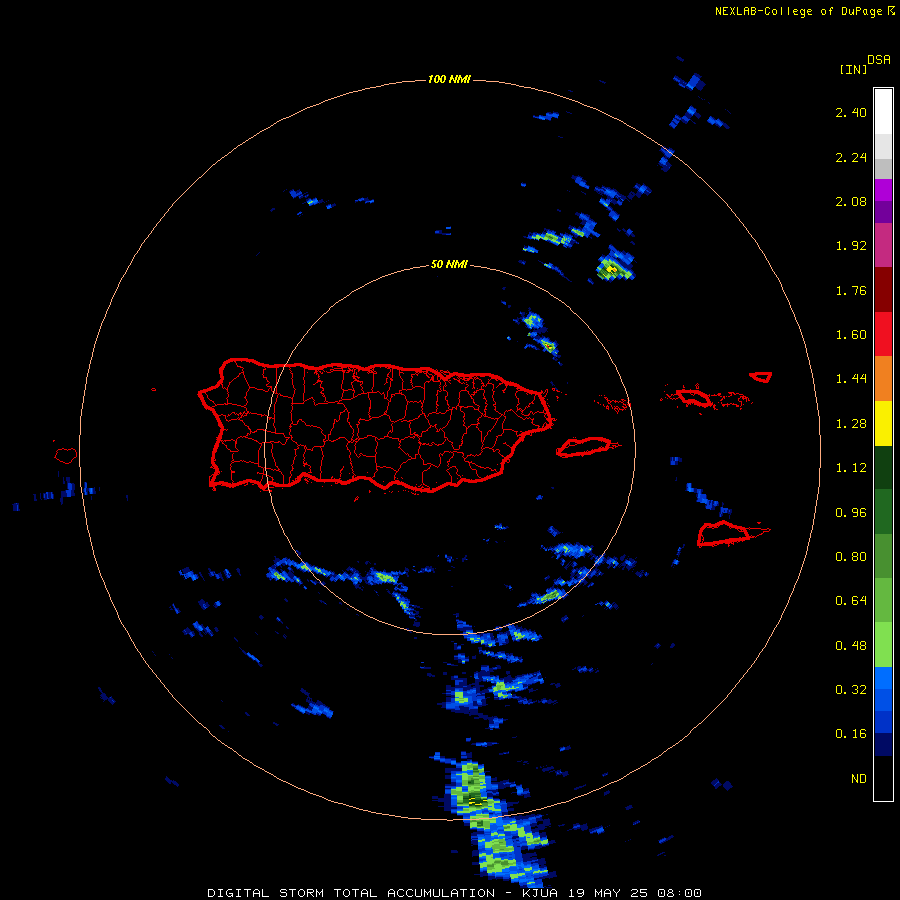Click the orange 1.44 legend swatch

click(883, 378)
